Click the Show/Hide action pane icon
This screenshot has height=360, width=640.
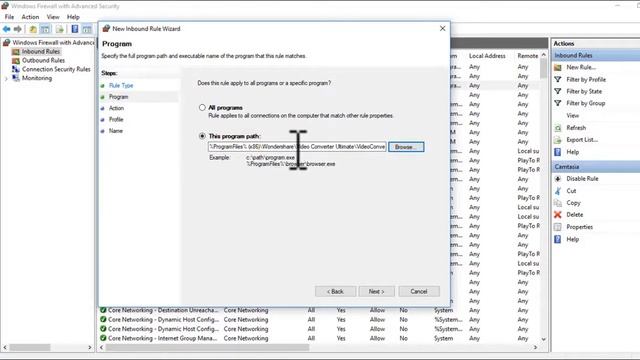(x=87, y=29)
